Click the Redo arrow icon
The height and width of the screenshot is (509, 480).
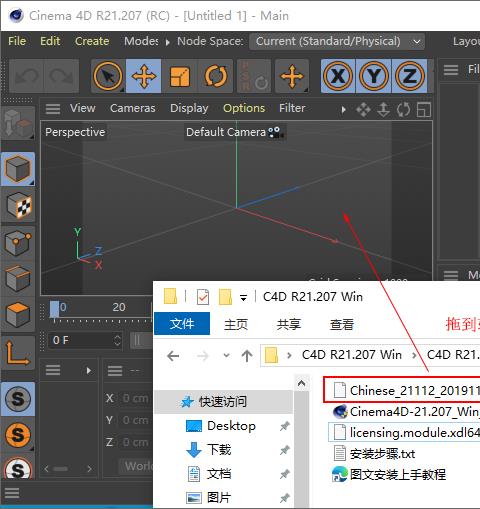pyautogui.click(x=61, y=76)
